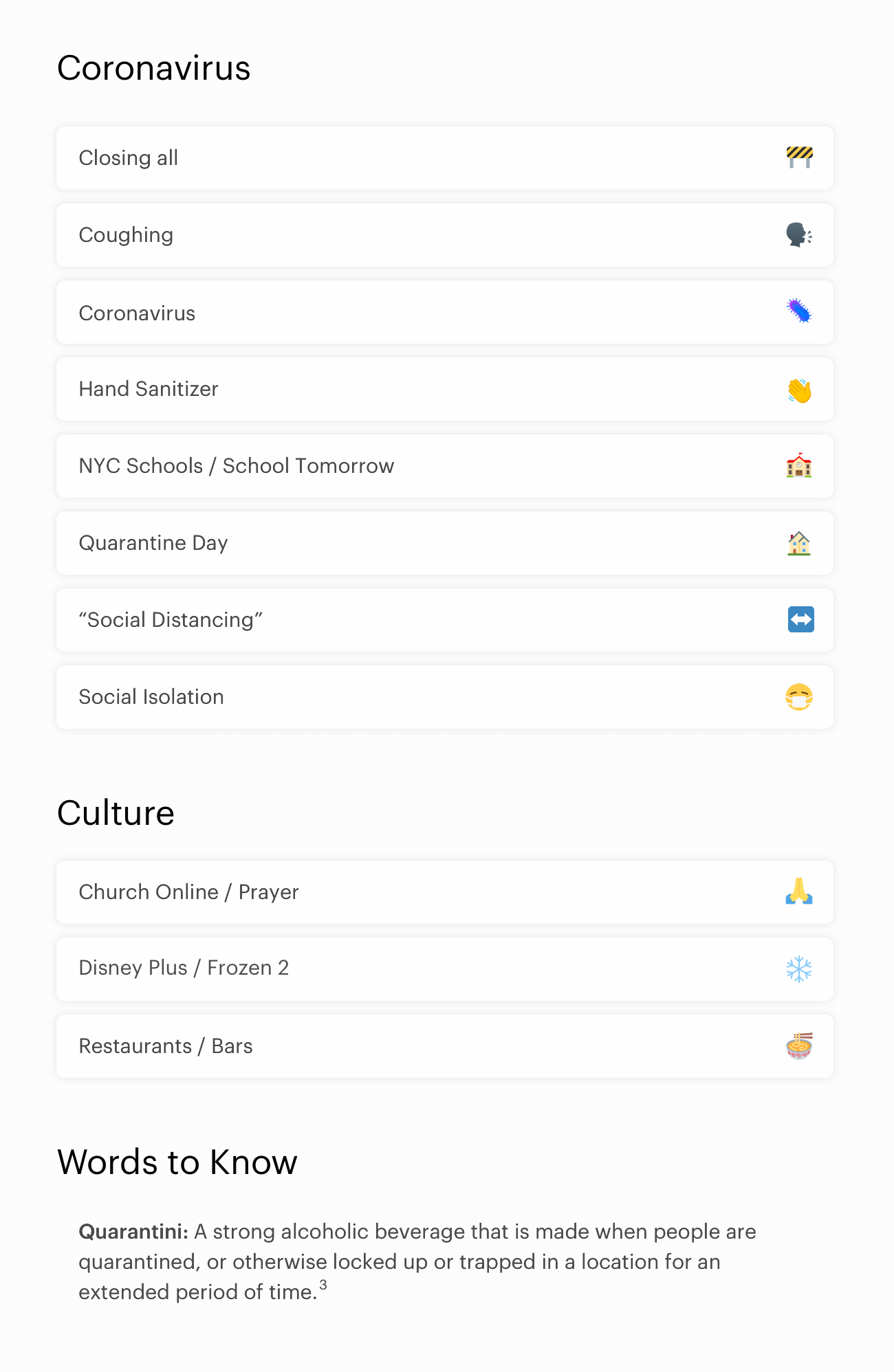The height and width of the screenshot is (1372, 894).
Task: Click footnote 3 after Quarantini definition
Action: click(323, 1285)
